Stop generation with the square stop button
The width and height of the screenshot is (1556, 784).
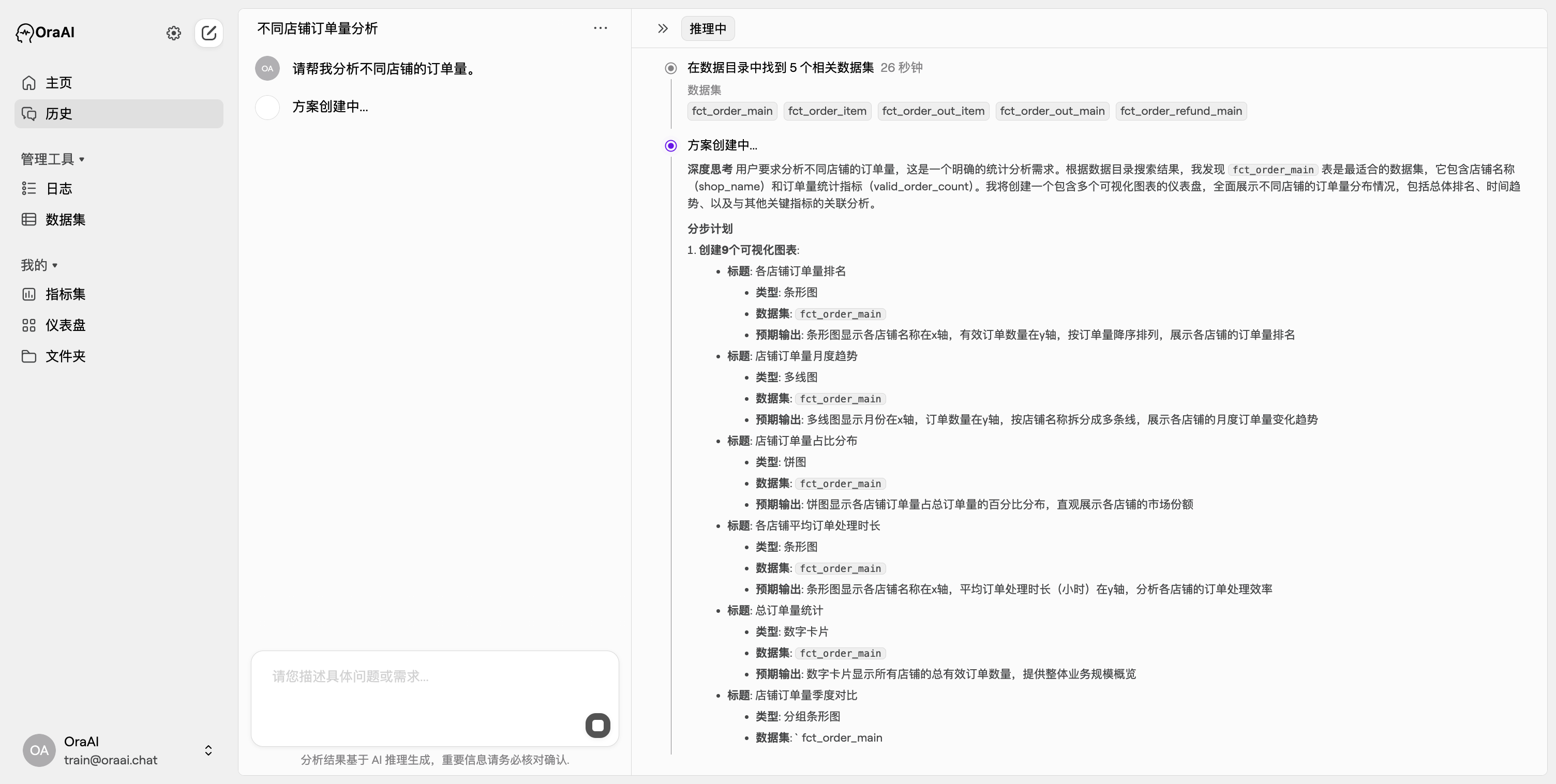click(x=597, y=725)
